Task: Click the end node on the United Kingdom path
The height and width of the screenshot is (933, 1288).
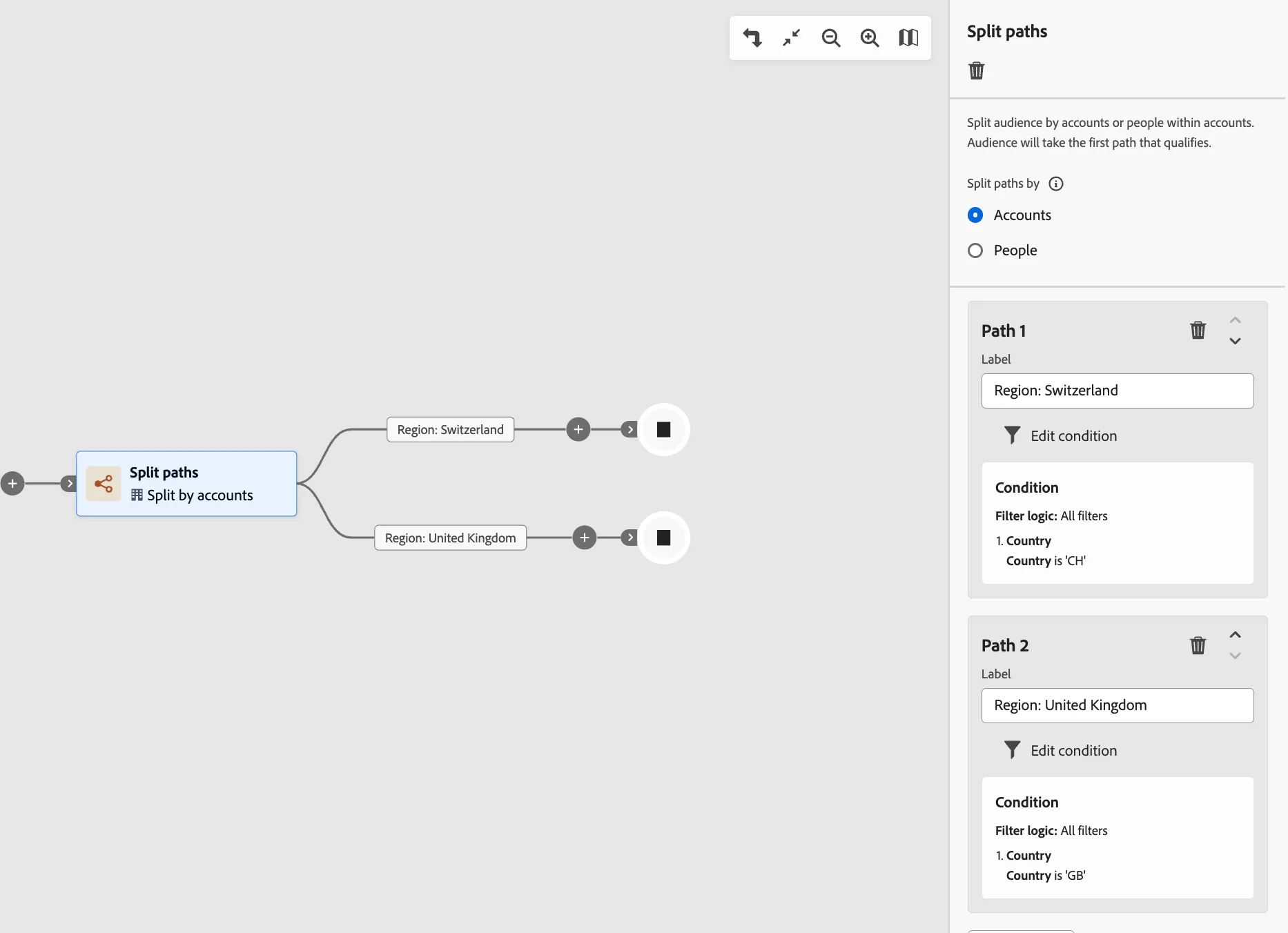Action: (x=663, y=538)
